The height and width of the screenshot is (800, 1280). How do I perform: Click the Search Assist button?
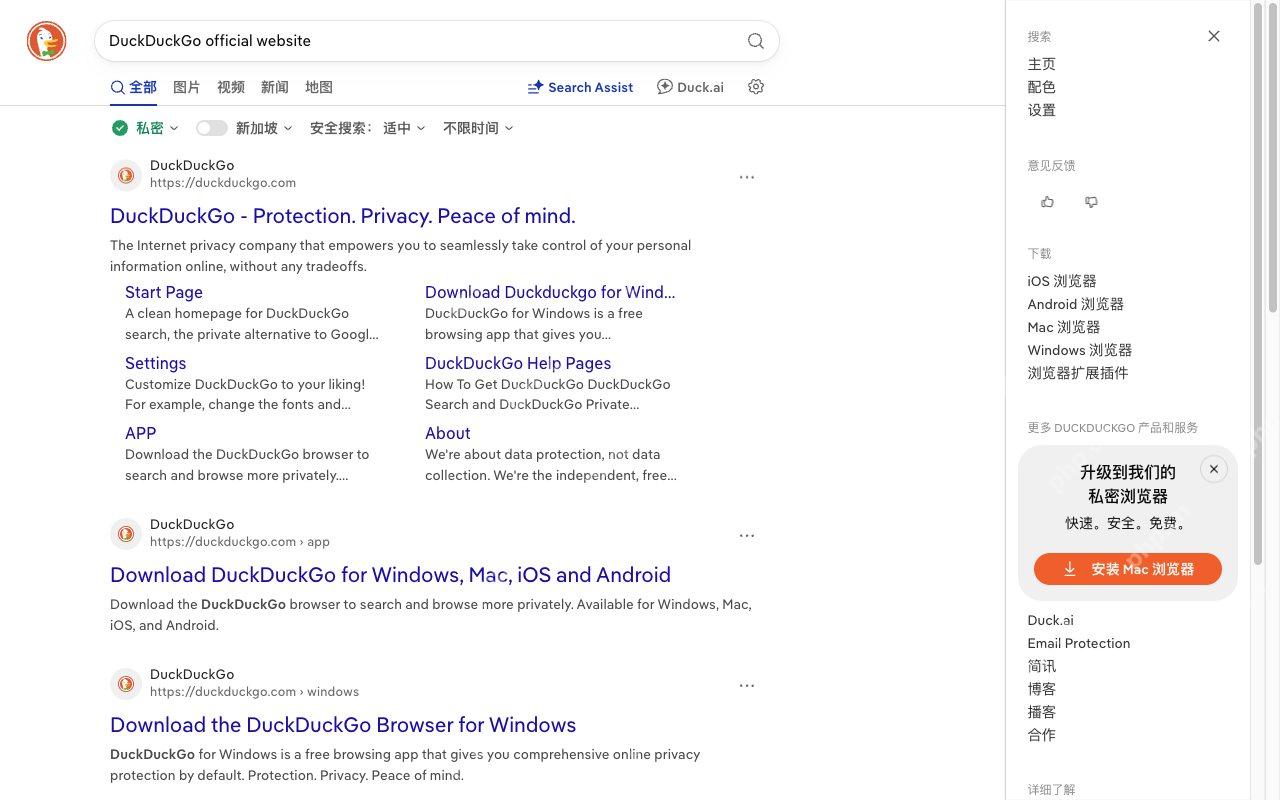point(580,87)
